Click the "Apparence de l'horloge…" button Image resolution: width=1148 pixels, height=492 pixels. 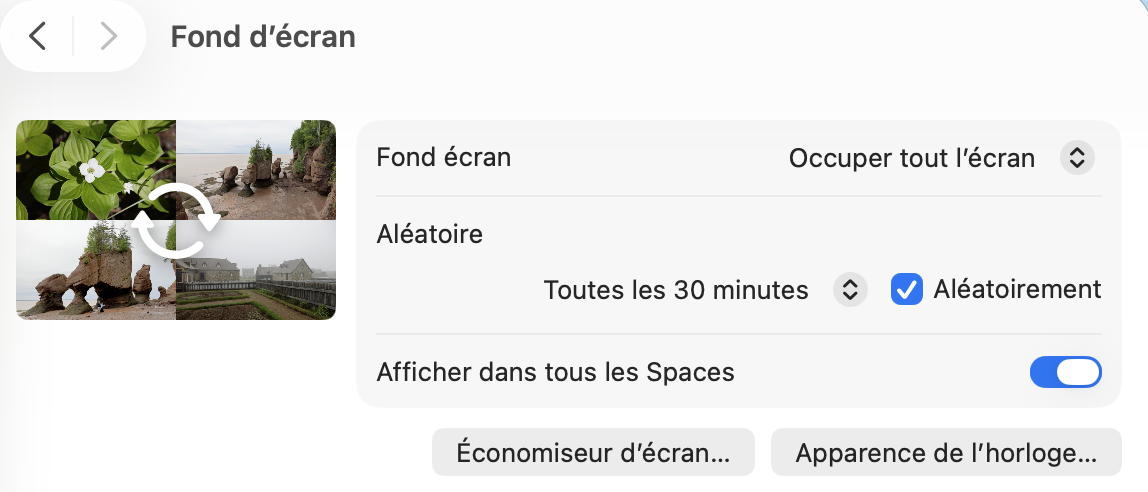946,452
